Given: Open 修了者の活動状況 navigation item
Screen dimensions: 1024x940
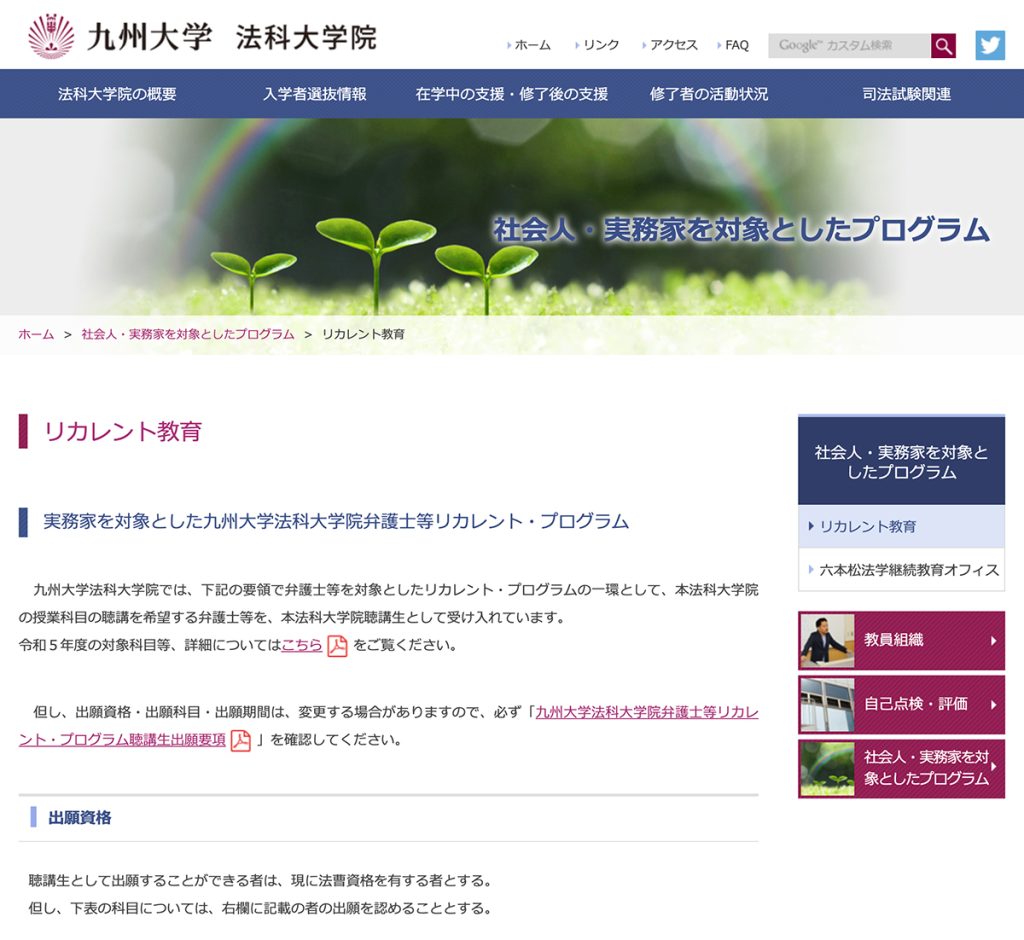Looking at the screenshot, I should [x=708, y=94].
